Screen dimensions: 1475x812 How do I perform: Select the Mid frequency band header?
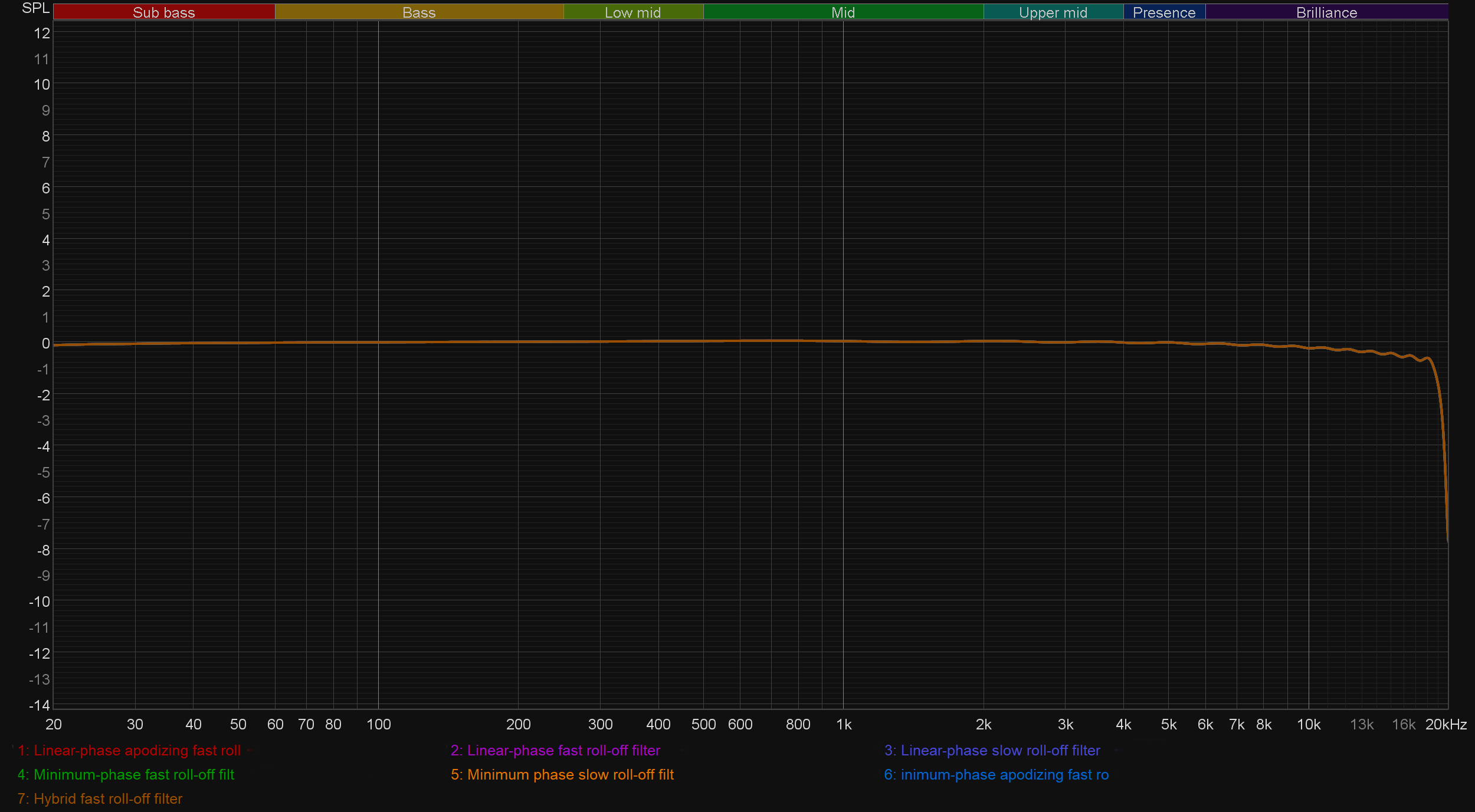pos(843,12)
